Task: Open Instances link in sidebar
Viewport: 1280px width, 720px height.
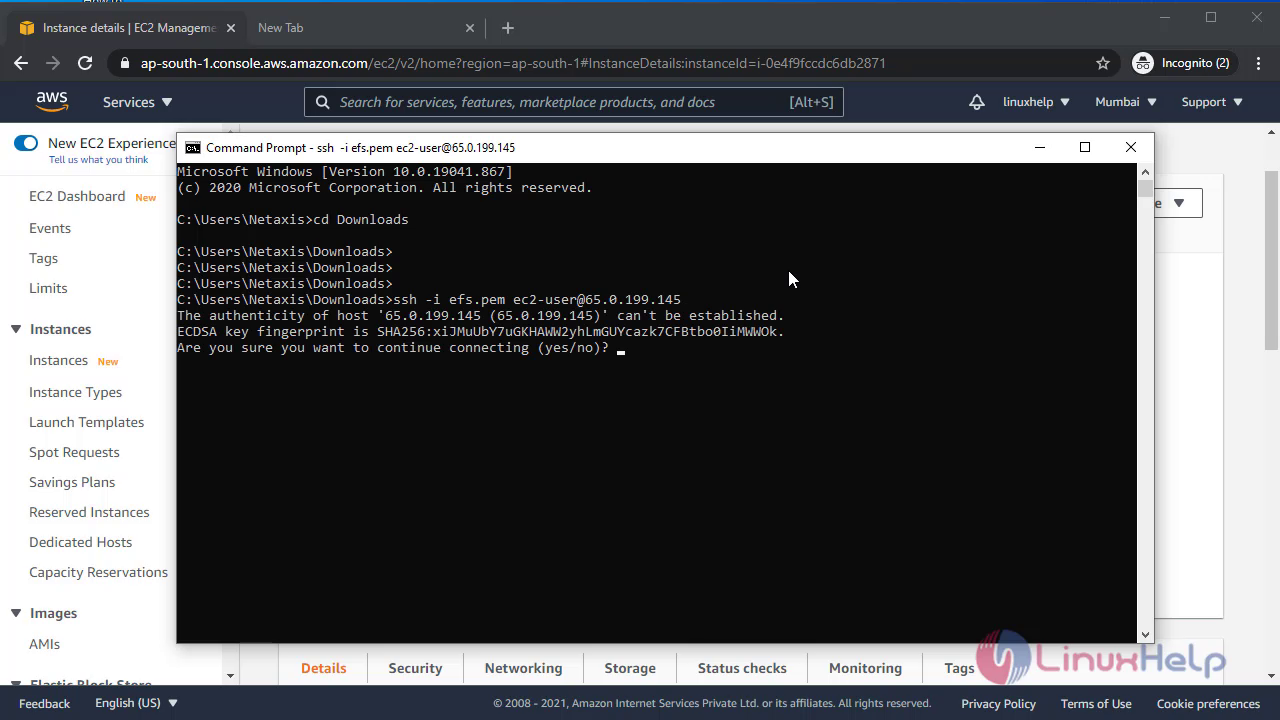Action: [x=58, y=360]
